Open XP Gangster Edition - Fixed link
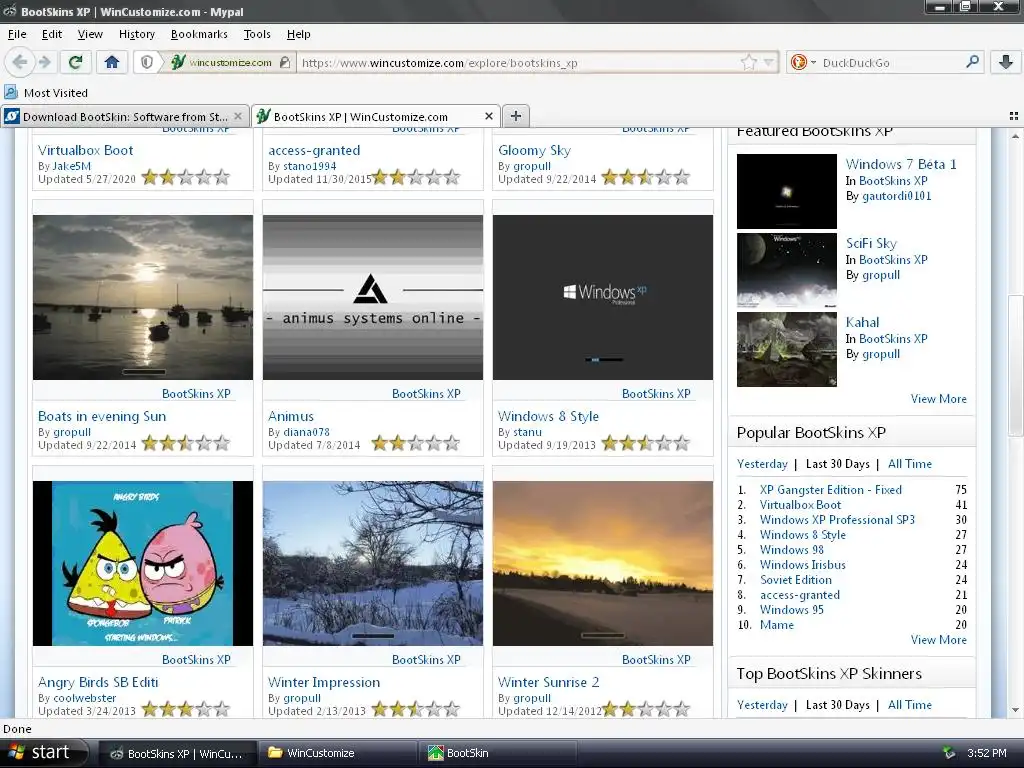 tap(831, 489)
